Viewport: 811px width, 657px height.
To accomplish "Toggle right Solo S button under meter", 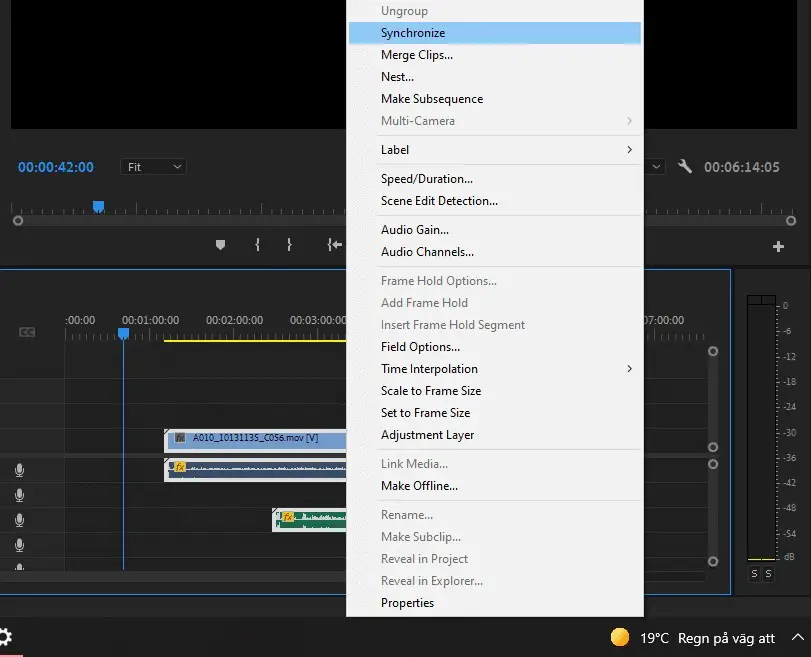I will [769, 574].
